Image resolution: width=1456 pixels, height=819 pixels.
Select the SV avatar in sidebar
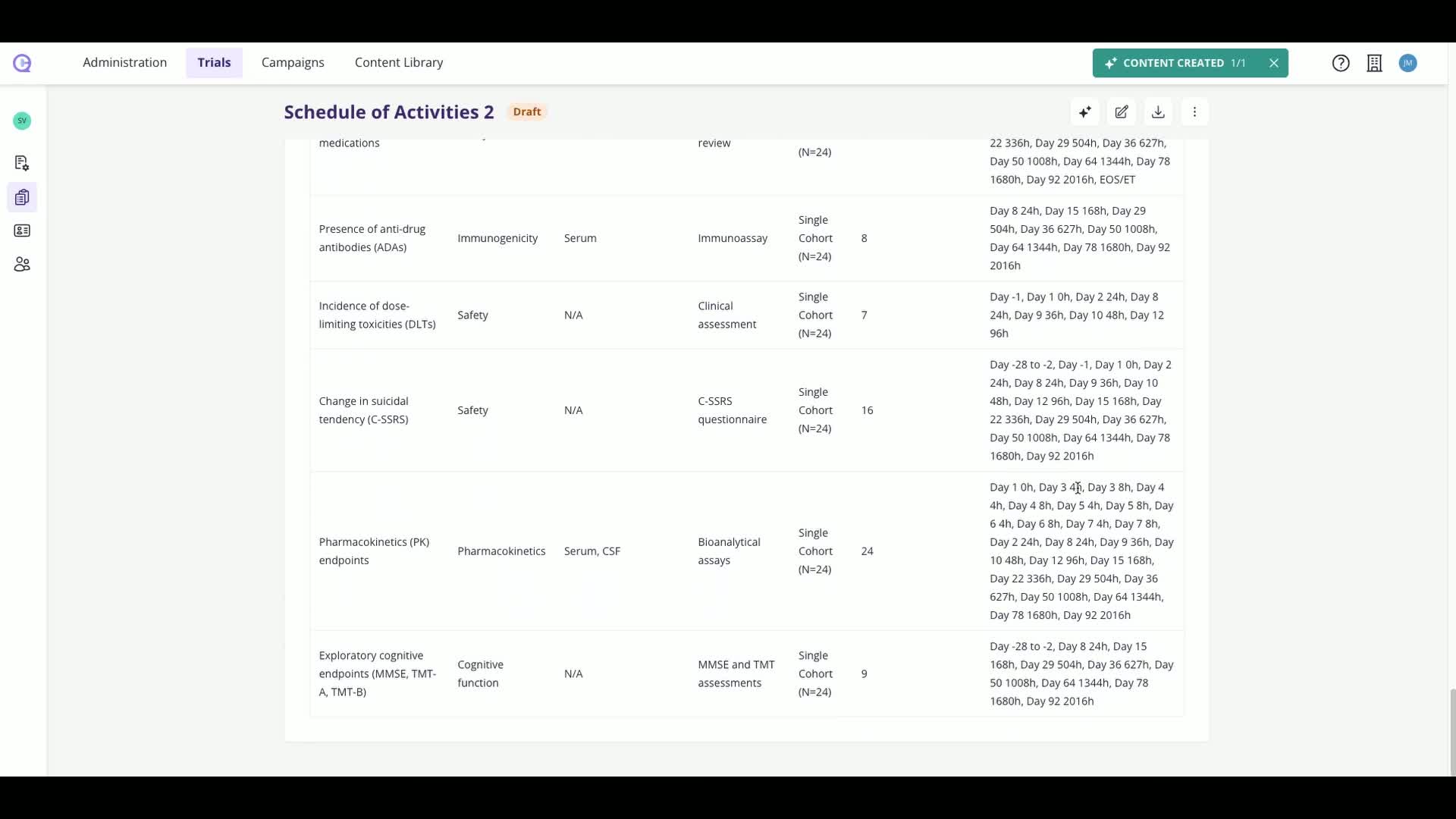coord(22,121)
